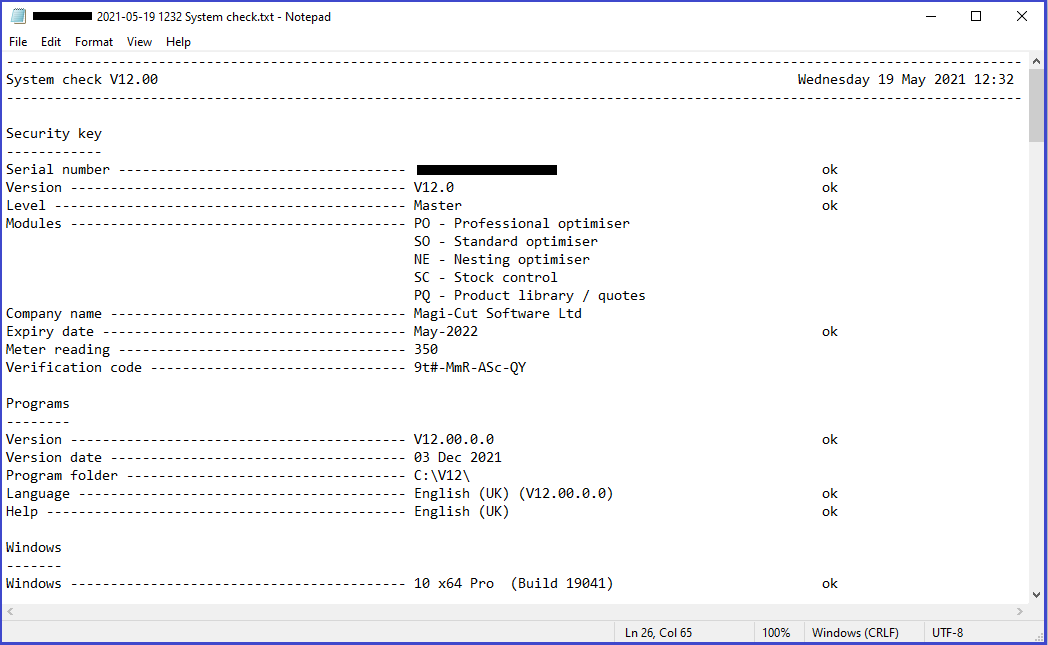The image size is (1048, 645).
Task: Click 'ok' status on Windows row
Action: 829,584
